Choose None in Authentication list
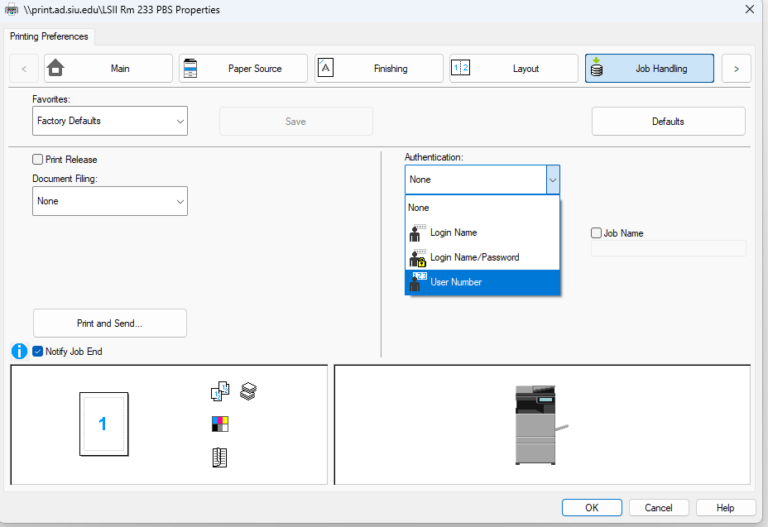 pos(482,208)
